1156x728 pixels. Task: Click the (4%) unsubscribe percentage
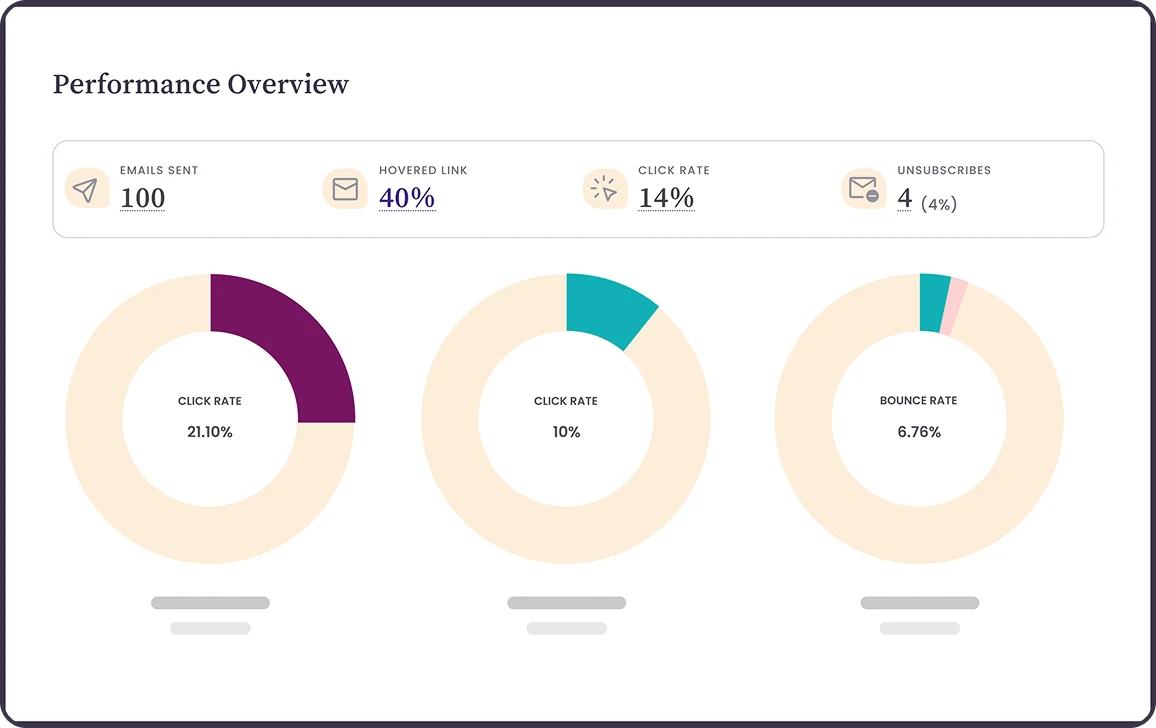click(939, 204)
